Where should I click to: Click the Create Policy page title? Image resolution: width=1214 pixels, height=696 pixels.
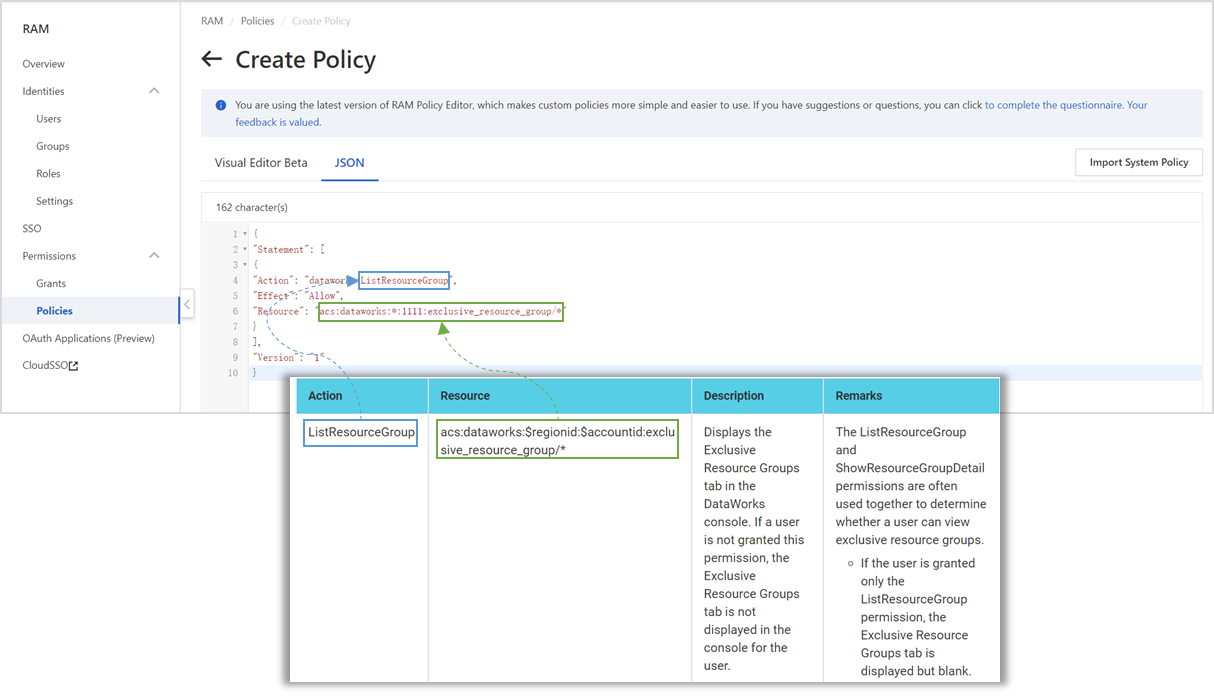[x=306, y=60]
